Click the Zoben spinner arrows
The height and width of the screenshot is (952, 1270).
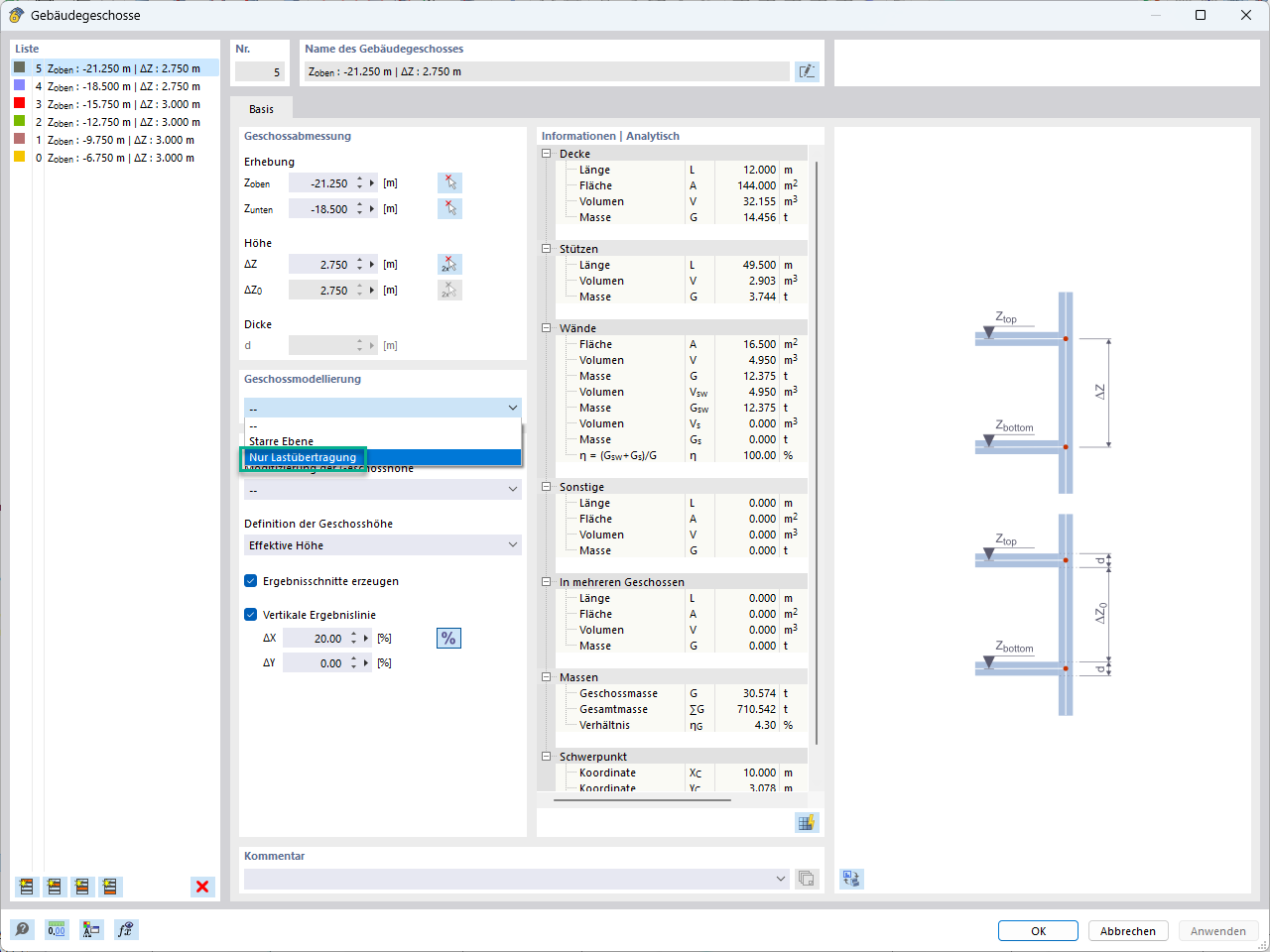(x=359, y=183)
